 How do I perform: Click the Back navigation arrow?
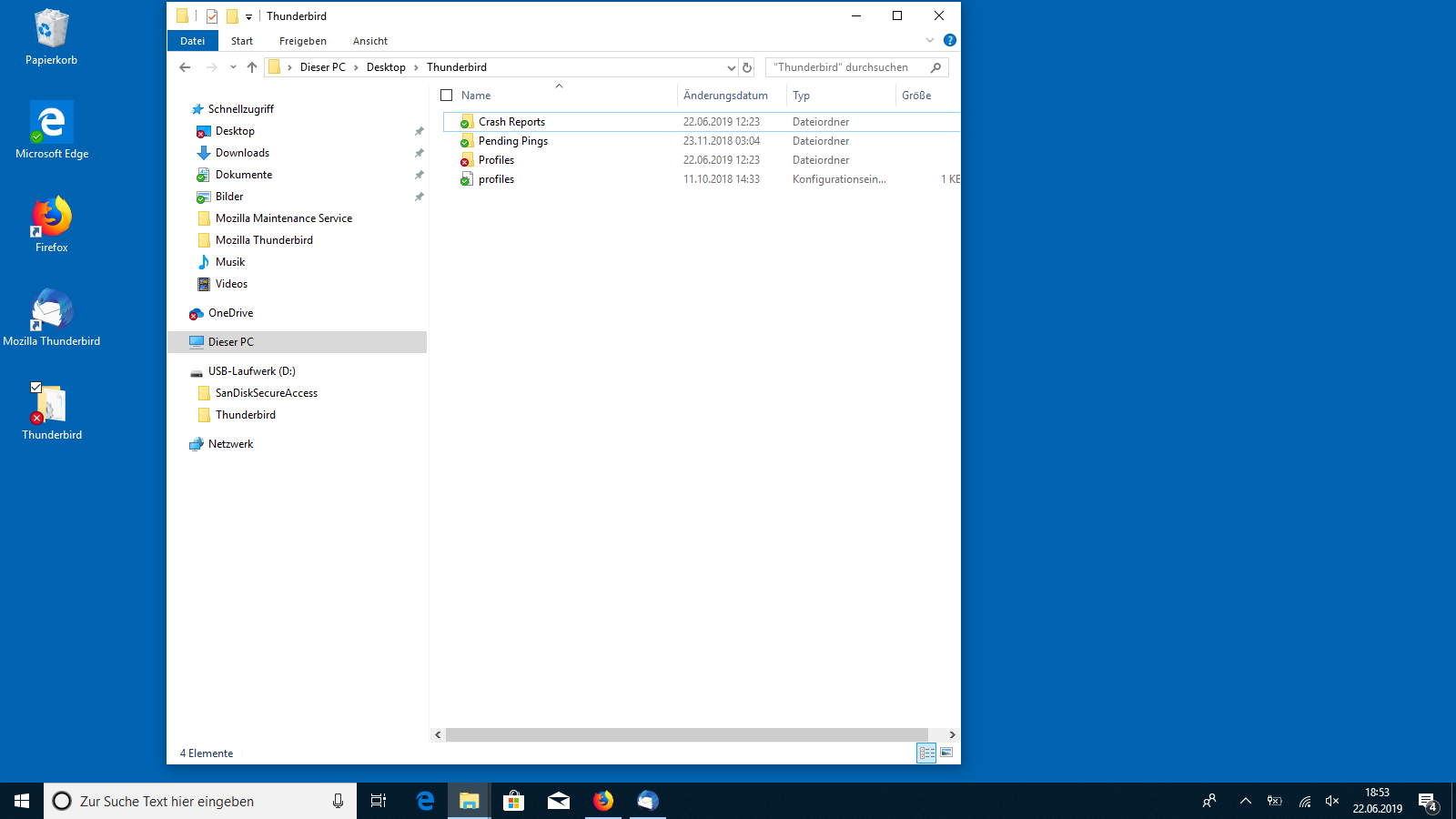point(185,67)
